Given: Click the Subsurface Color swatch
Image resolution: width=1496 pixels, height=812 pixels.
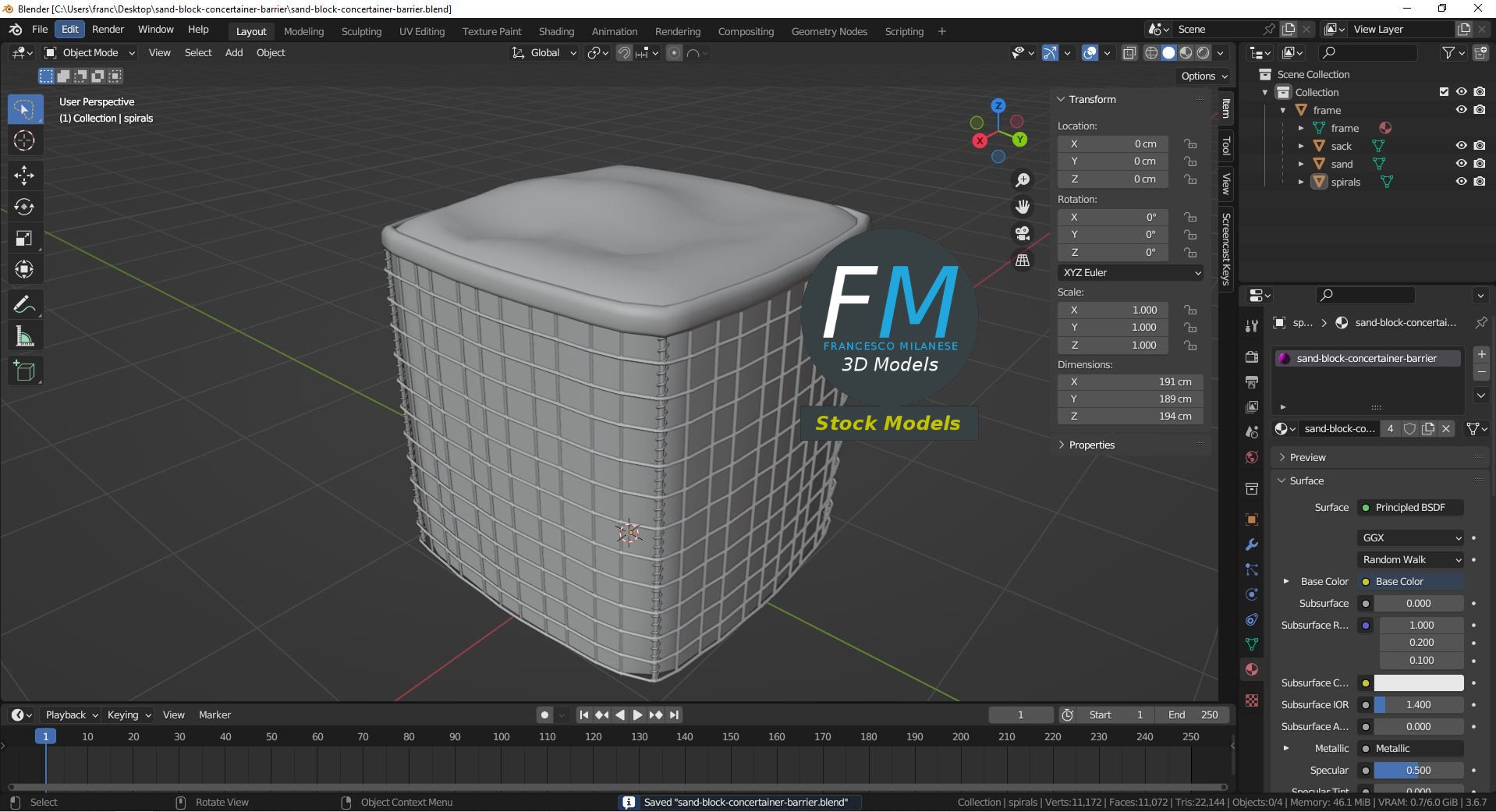Looking at the screenshot, I should (x=1418, y=683).
